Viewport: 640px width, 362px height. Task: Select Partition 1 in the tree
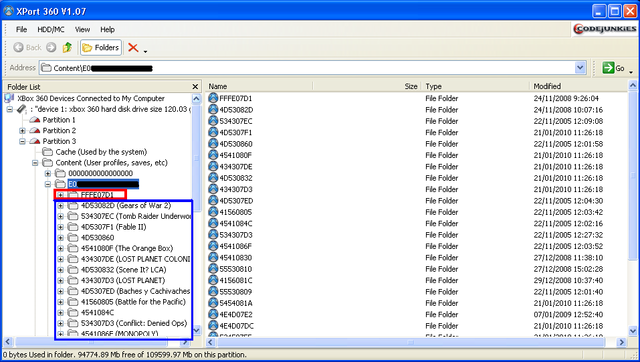(59, 120)
